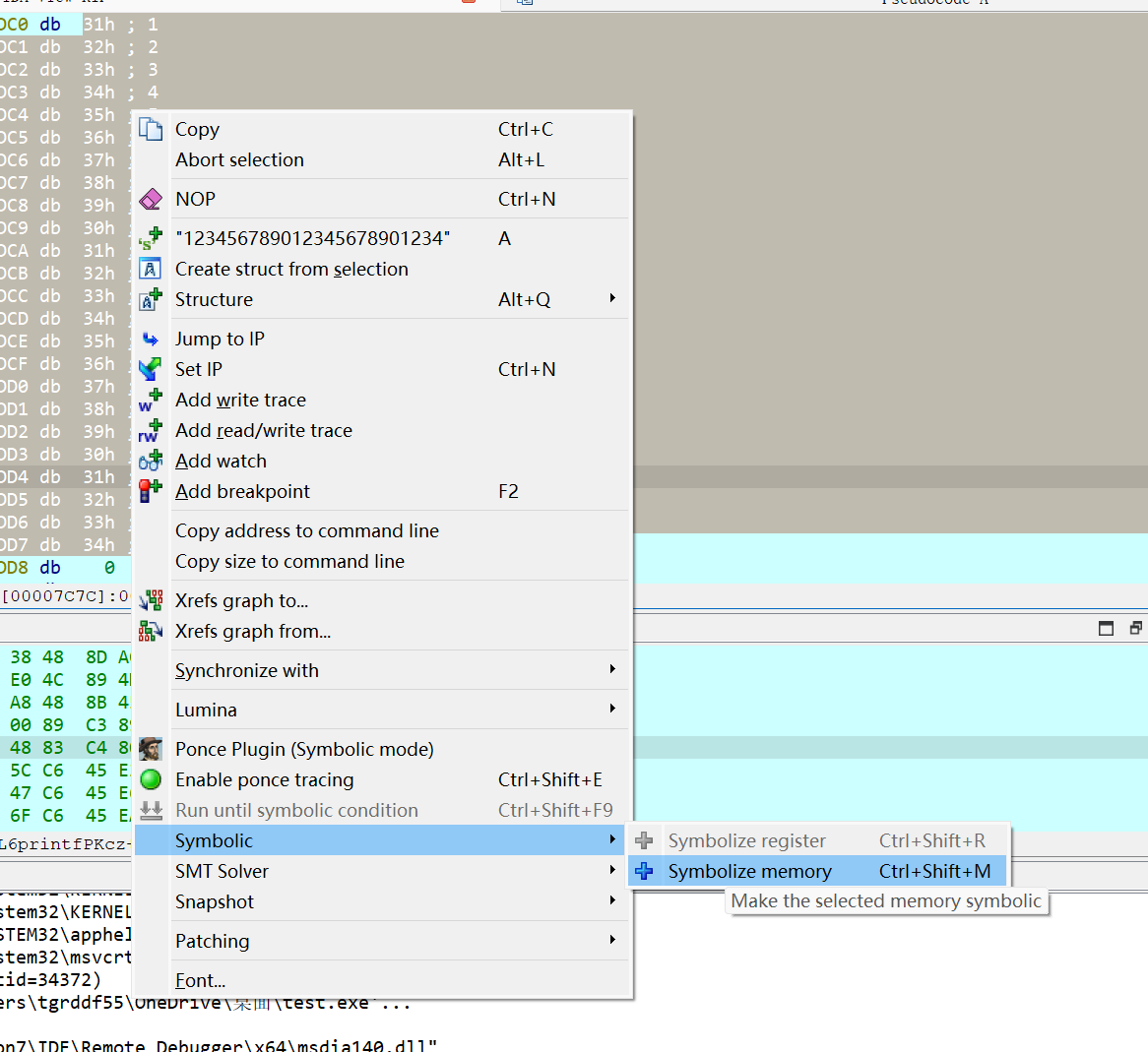Open the SMT Solver submenu
The image size is (1148, 1052).
pyautogui.click(x=612, y=871)
